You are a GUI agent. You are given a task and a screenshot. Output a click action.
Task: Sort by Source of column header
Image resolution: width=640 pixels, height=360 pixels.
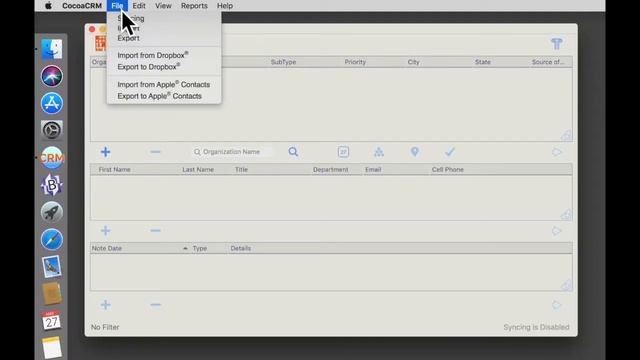click(548, 62)
